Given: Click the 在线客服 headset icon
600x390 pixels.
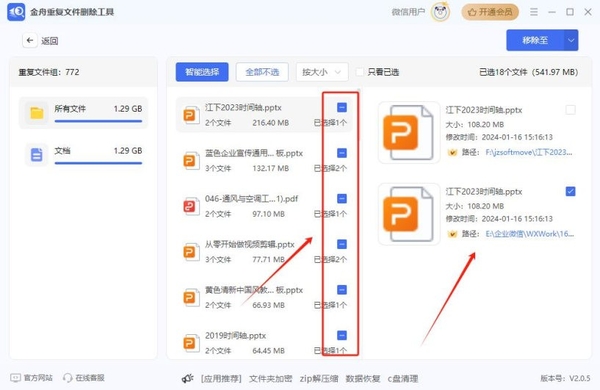Looking at the screenshot, I should coord(68,378).
